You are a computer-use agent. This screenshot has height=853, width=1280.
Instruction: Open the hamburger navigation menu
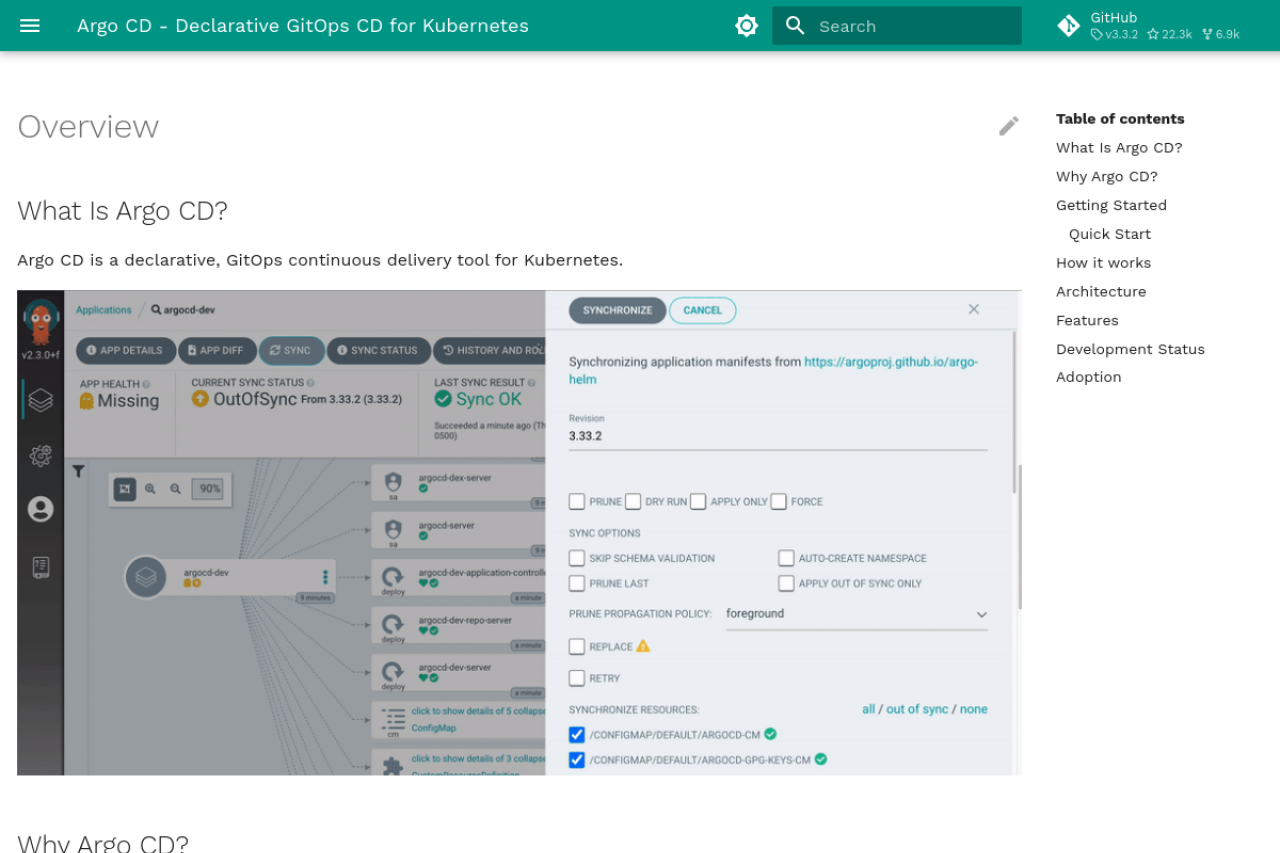[x=30, y=26]
